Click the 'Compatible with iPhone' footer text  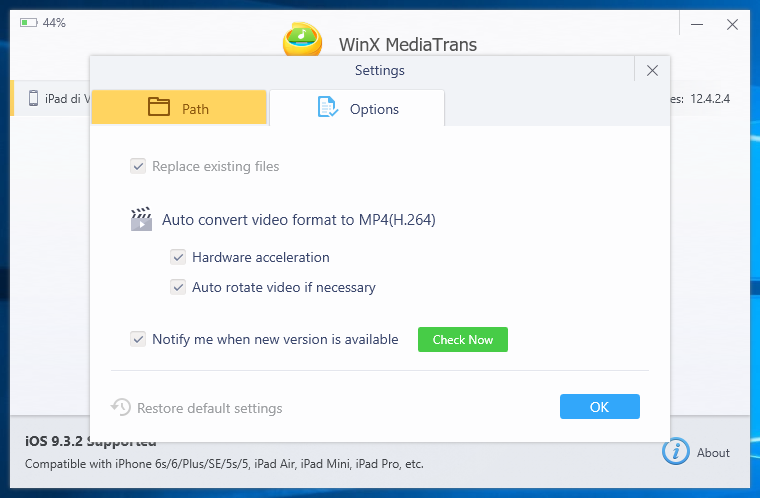[x=224, y=464]
